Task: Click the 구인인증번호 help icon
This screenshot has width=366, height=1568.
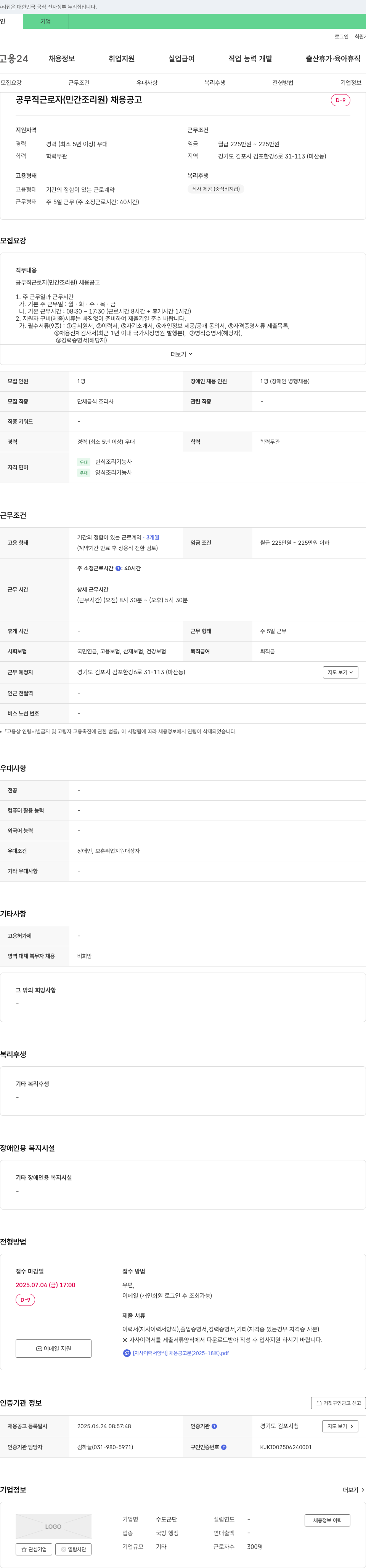Action: click(x=224, y=1448)
